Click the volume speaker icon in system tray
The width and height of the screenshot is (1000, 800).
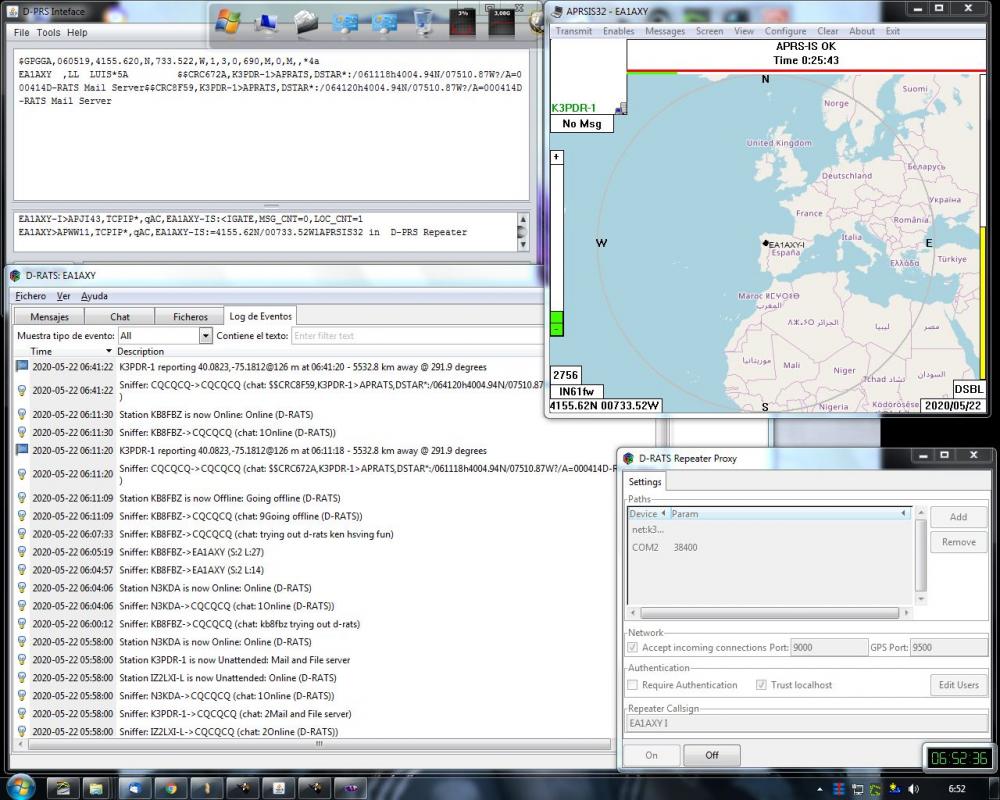(x=911, y=789)
